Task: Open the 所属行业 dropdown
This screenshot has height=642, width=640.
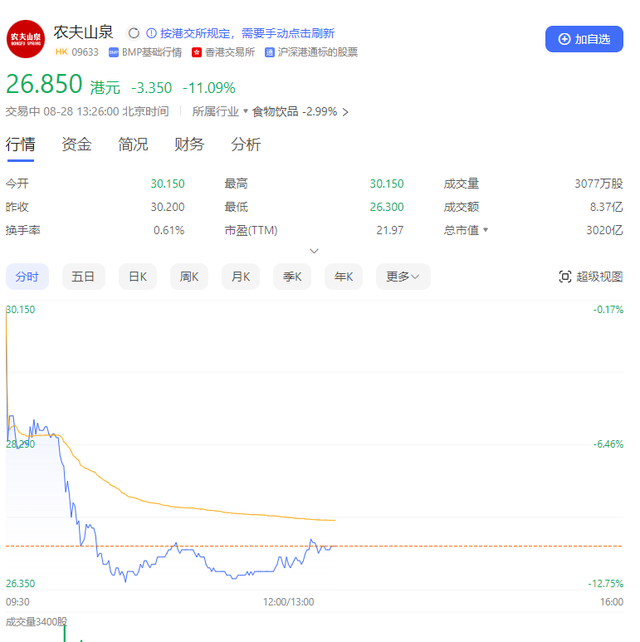Action: pos(220,111)
